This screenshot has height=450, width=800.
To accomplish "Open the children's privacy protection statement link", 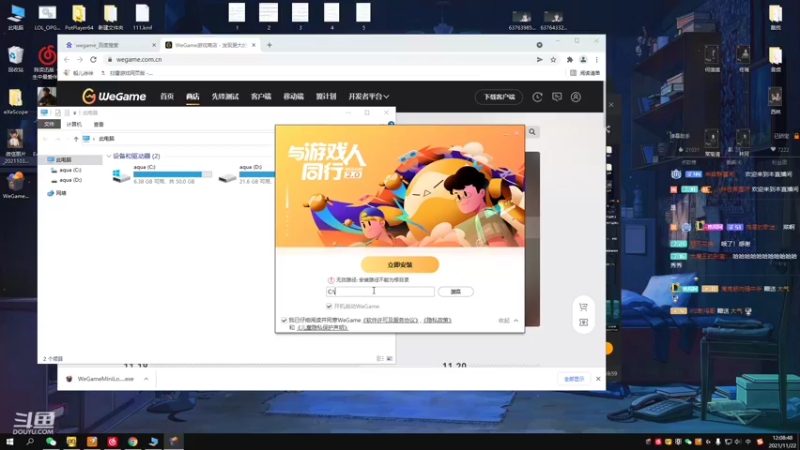I will [x=322, y=328].
